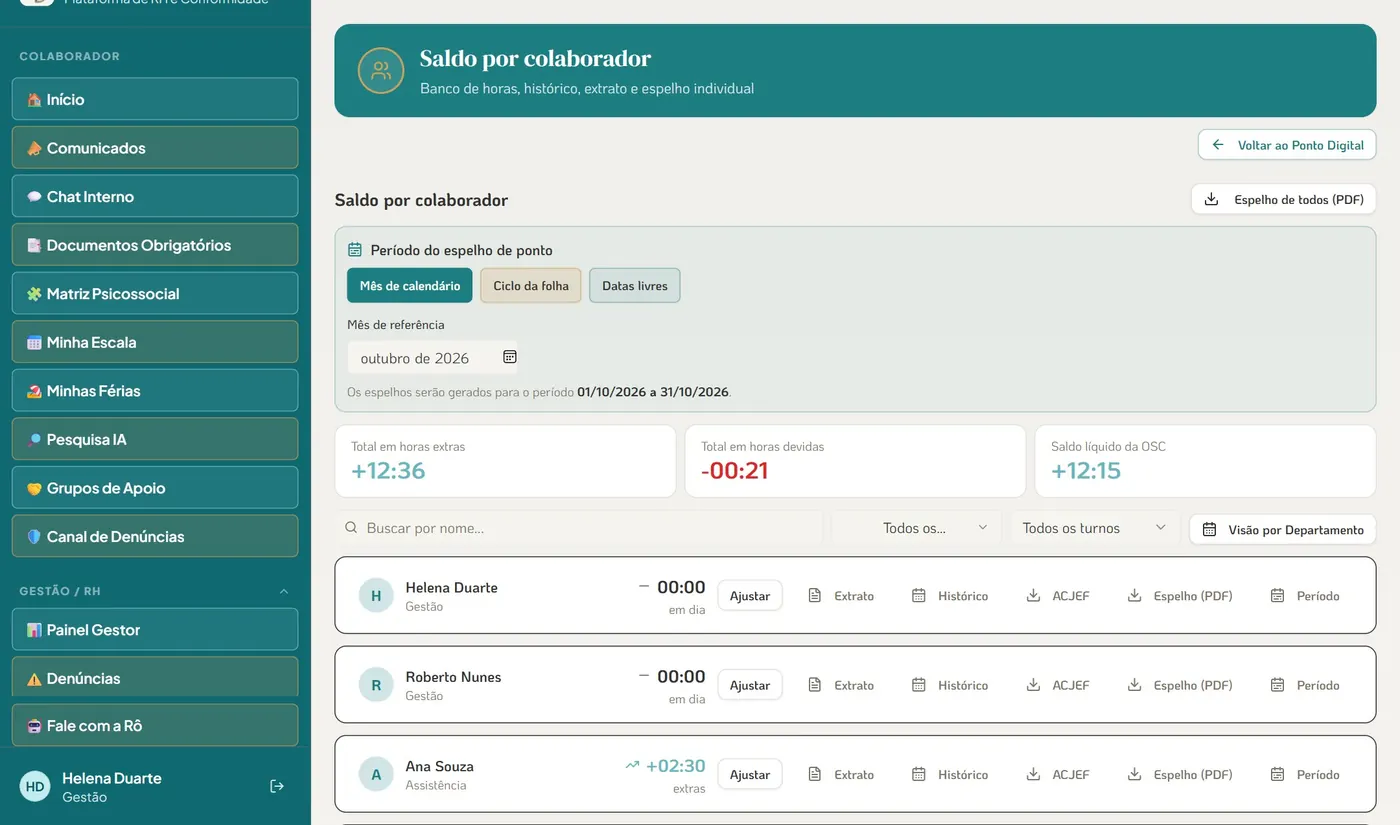Click the outubro de 2026 month field
Image resolution: width=1400 pixels, height=825 pixels.
coord(433,358)
